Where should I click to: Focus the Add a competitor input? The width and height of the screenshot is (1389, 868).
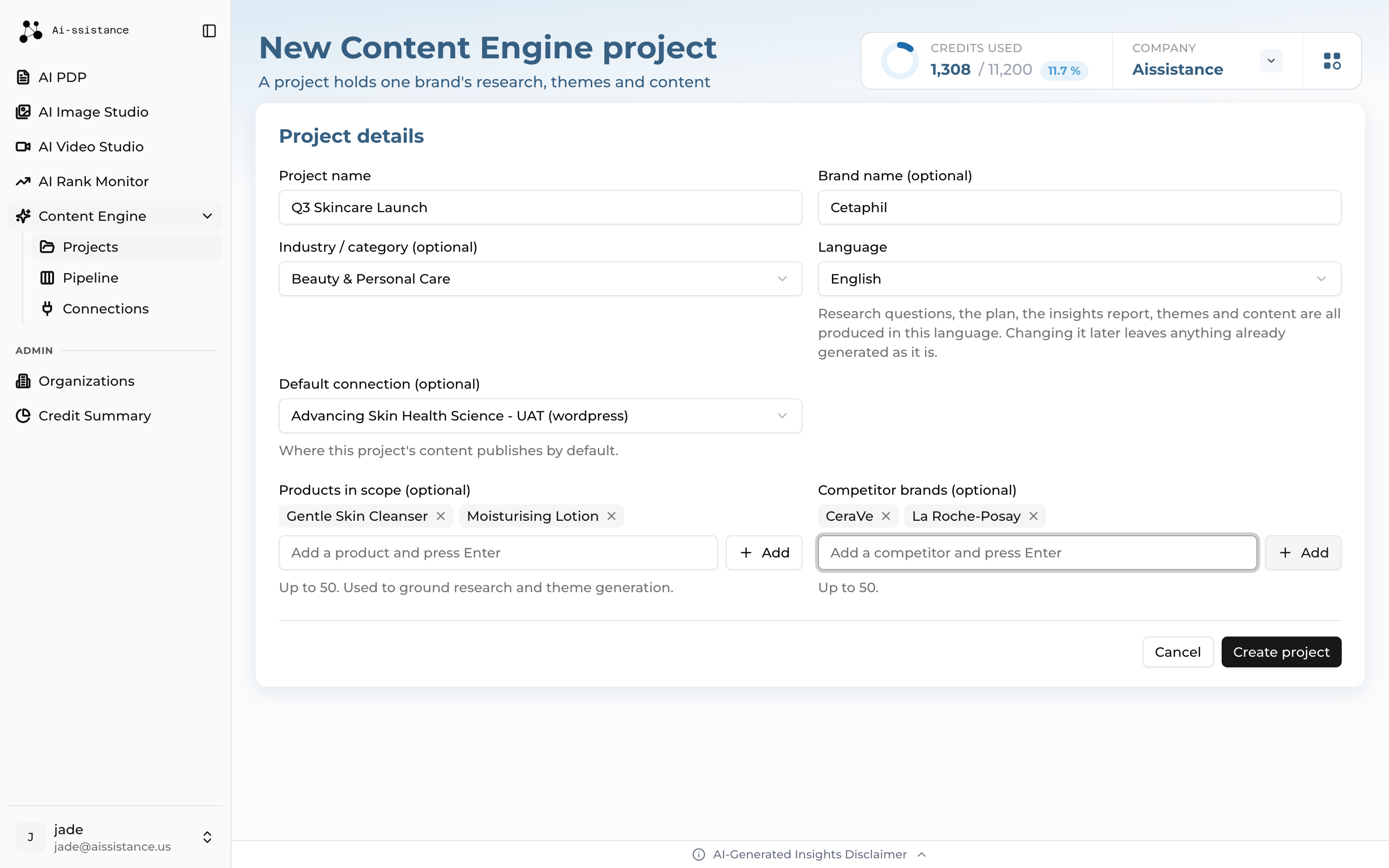point(1037,553)
